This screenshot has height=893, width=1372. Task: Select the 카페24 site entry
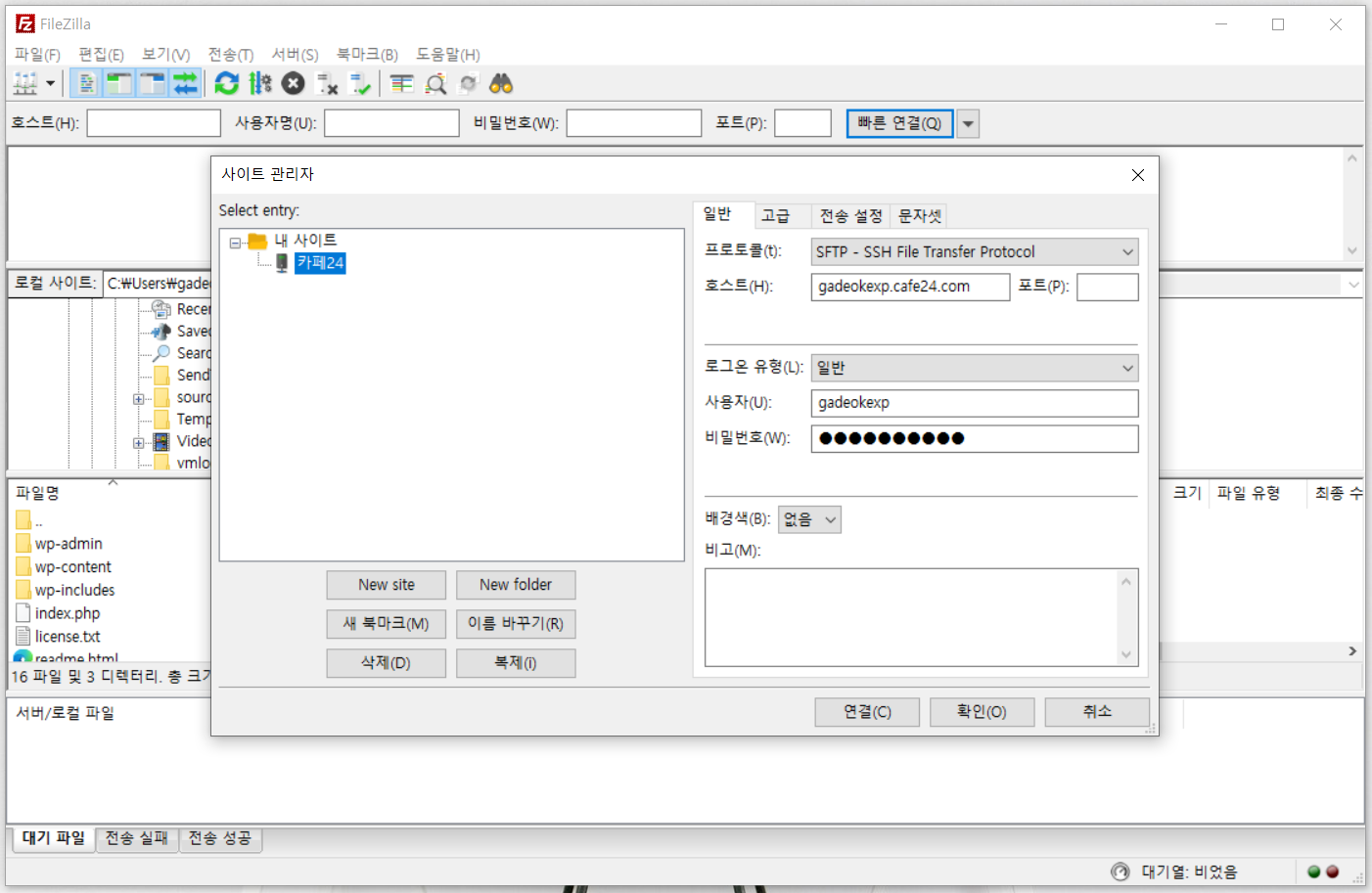(x=320, y=263)
